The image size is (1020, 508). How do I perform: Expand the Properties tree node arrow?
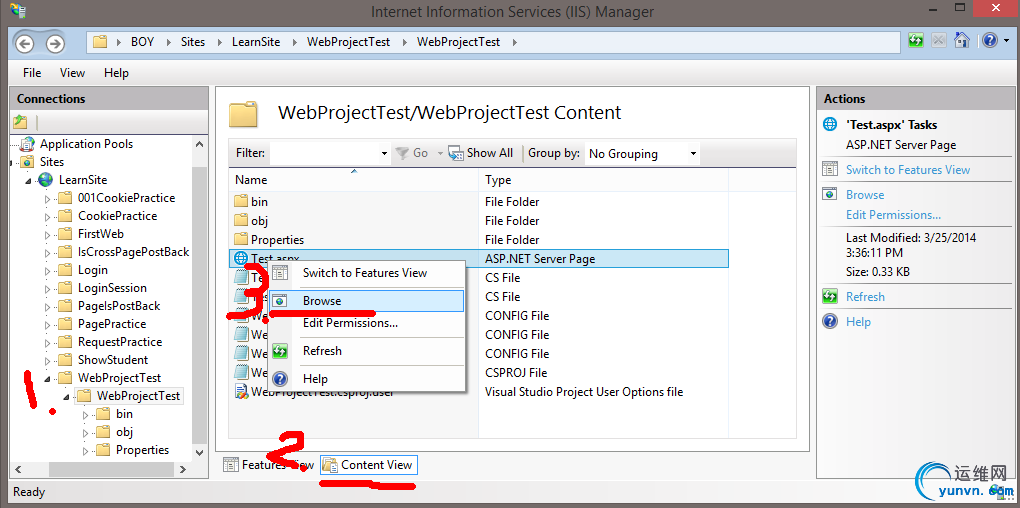coord(85,450)
